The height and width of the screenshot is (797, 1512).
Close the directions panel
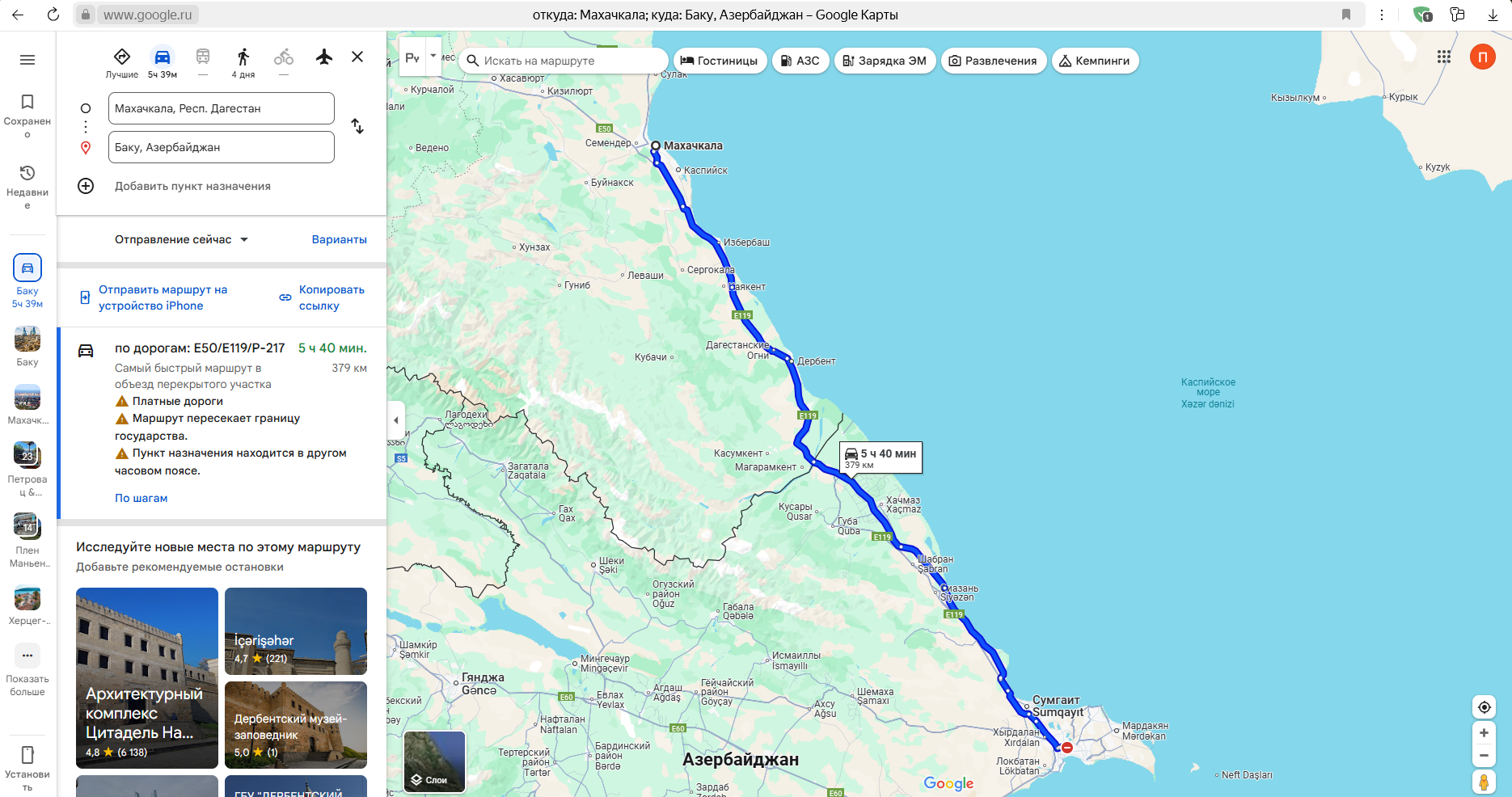coord(357,57)
